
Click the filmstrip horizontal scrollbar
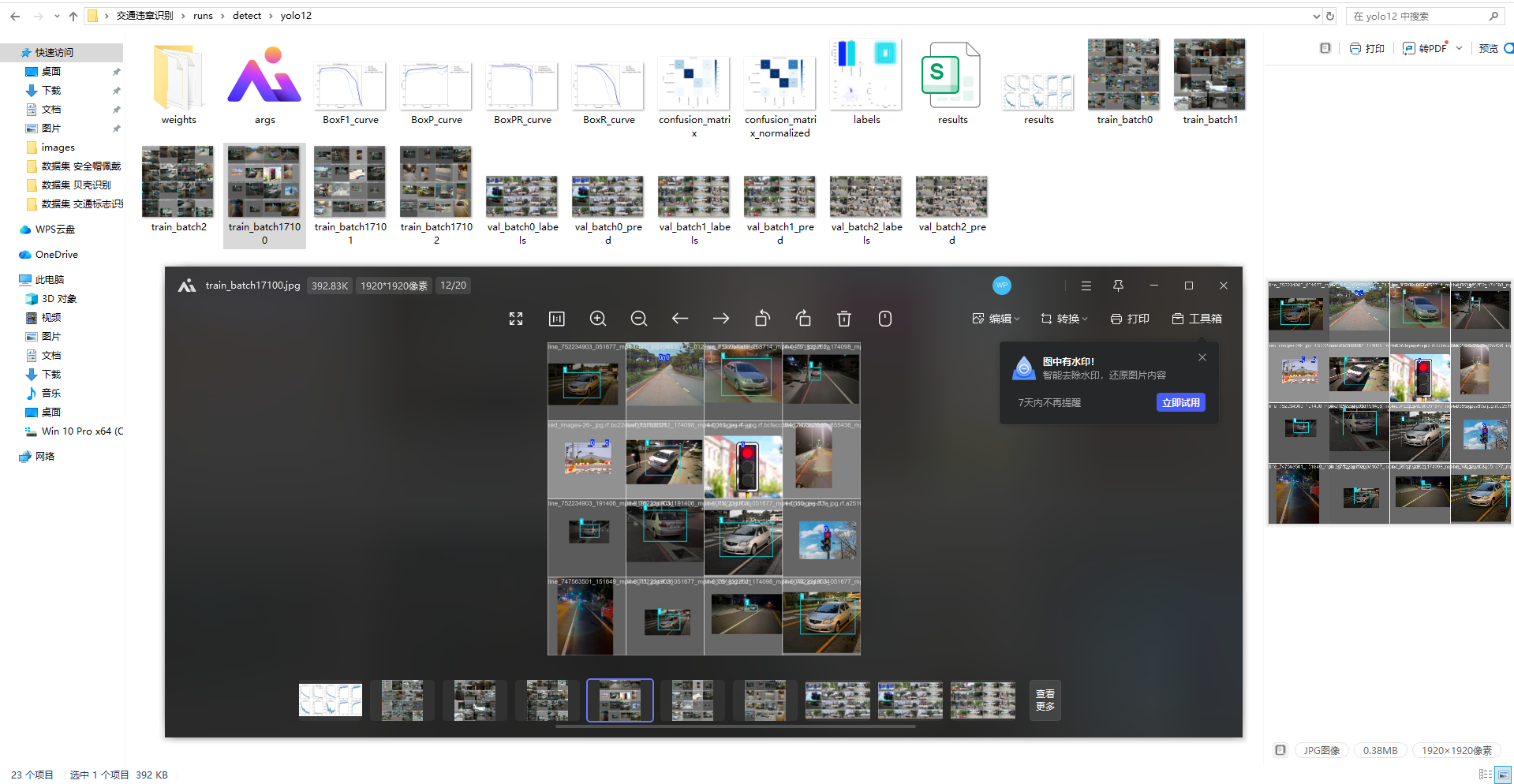point(735,726)
